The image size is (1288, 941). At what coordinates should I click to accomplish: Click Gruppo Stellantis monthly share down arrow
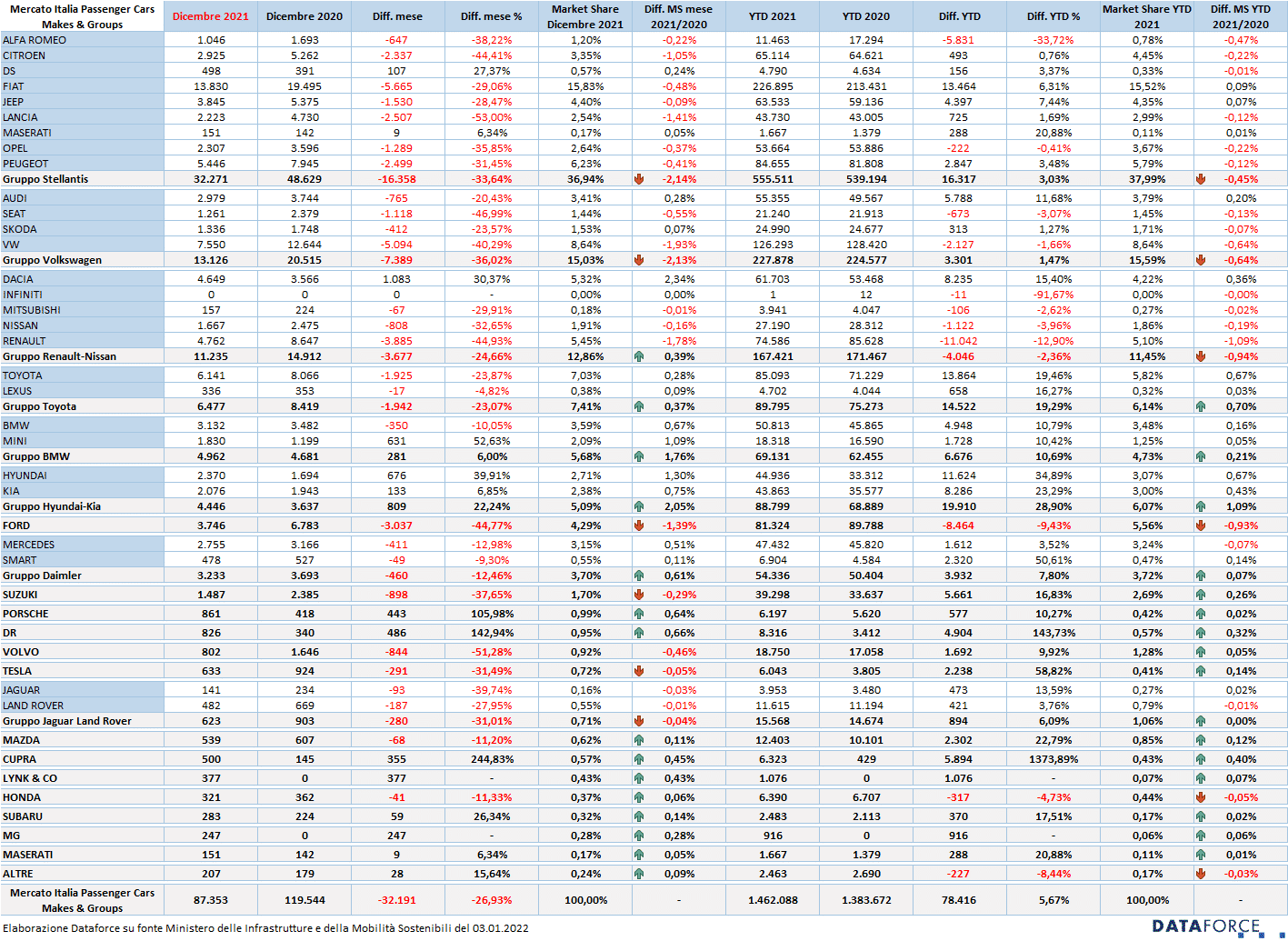pyautogui.click(x=639, y=179)
